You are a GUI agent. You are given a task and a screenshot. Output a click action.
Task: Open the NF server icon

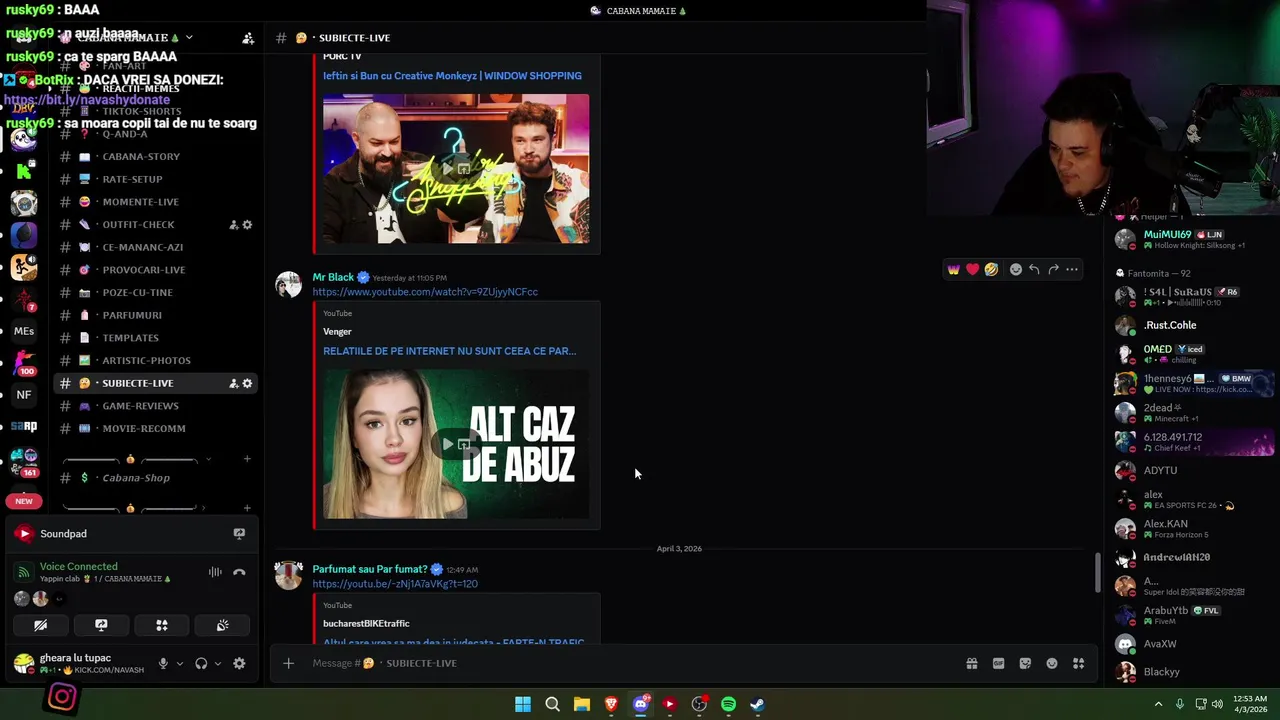[x=24, y=394]
